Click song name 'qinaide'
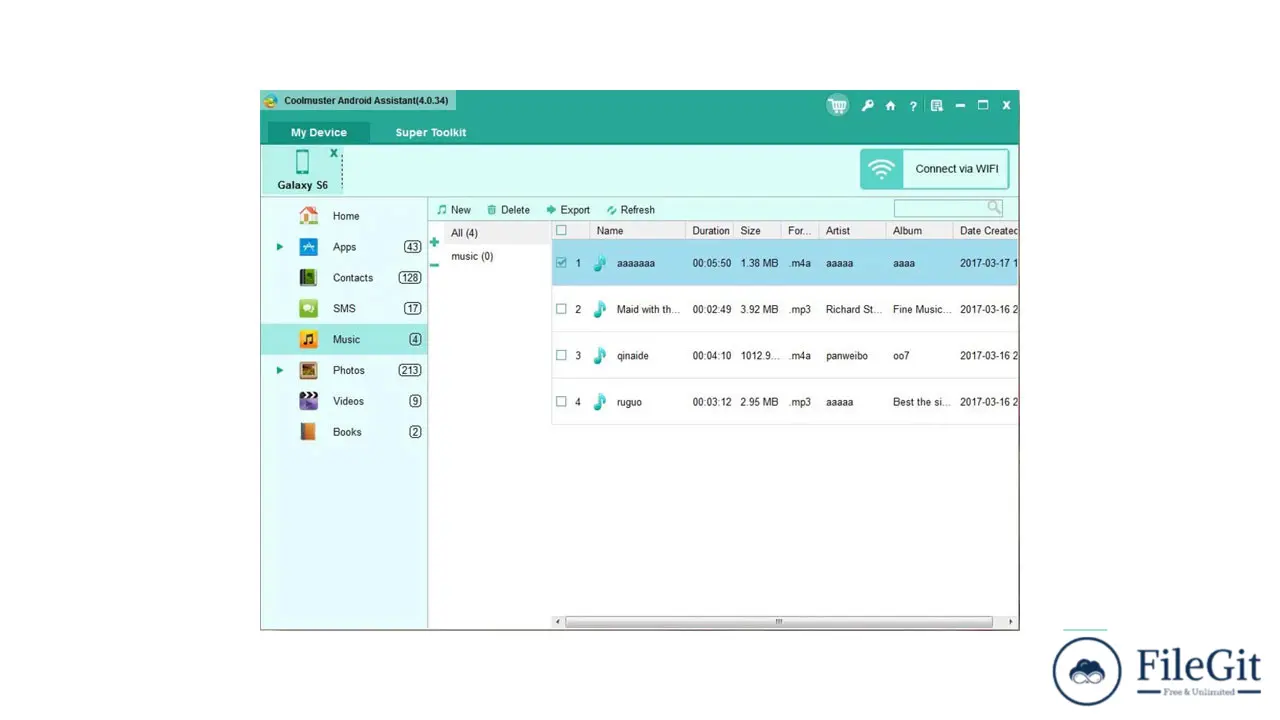 click(x=633, y=356)
